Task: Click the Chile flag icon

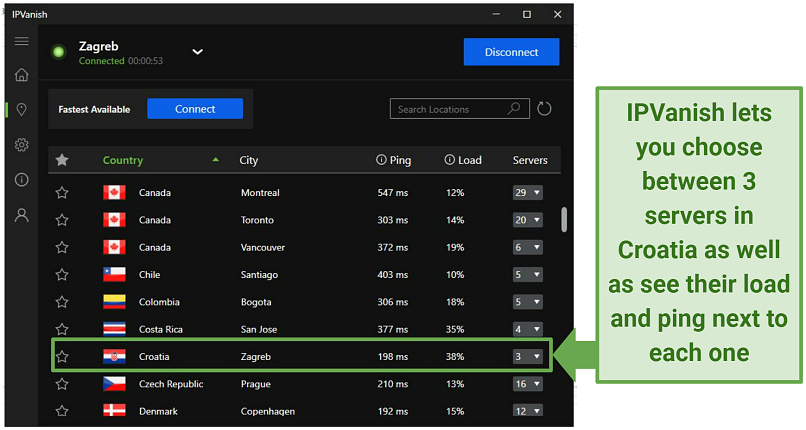Action: tap(114, 274)
